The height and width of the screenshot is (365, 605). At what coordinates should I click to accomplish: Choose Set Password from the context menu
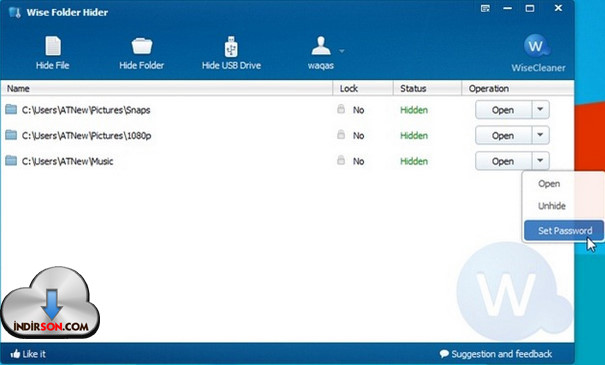tap(564, 230)
